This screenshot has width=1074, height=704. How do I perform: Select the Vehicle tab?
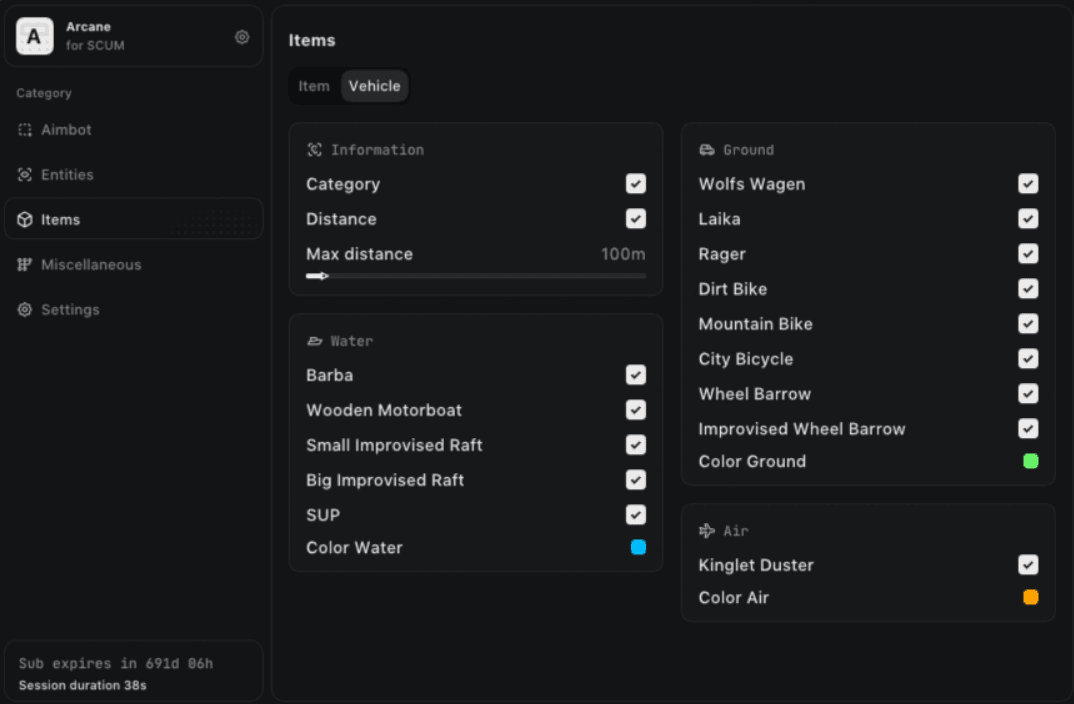[374, 86]
